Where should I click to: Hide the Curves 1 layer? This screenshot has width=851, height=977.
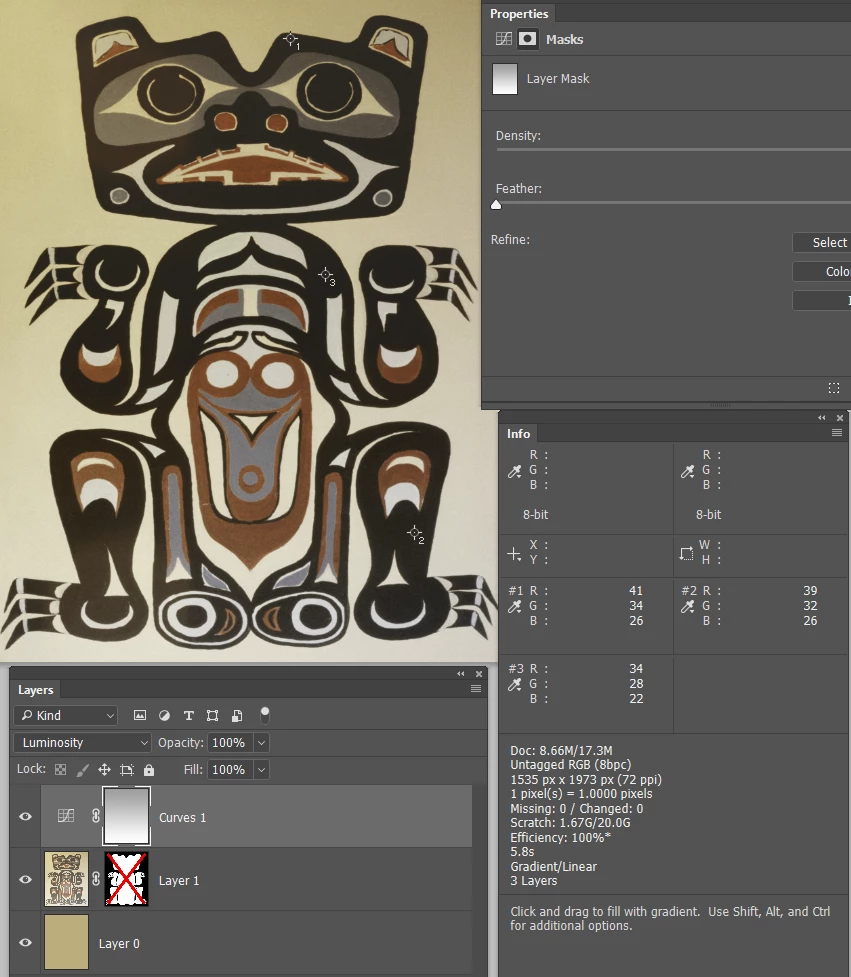(x=26, y=816)
